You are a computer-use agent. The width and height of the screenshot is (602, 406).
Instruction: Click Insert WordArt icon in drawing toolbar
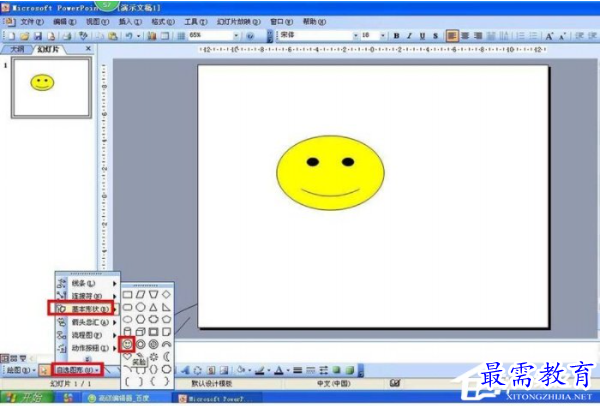click(185, 370)
